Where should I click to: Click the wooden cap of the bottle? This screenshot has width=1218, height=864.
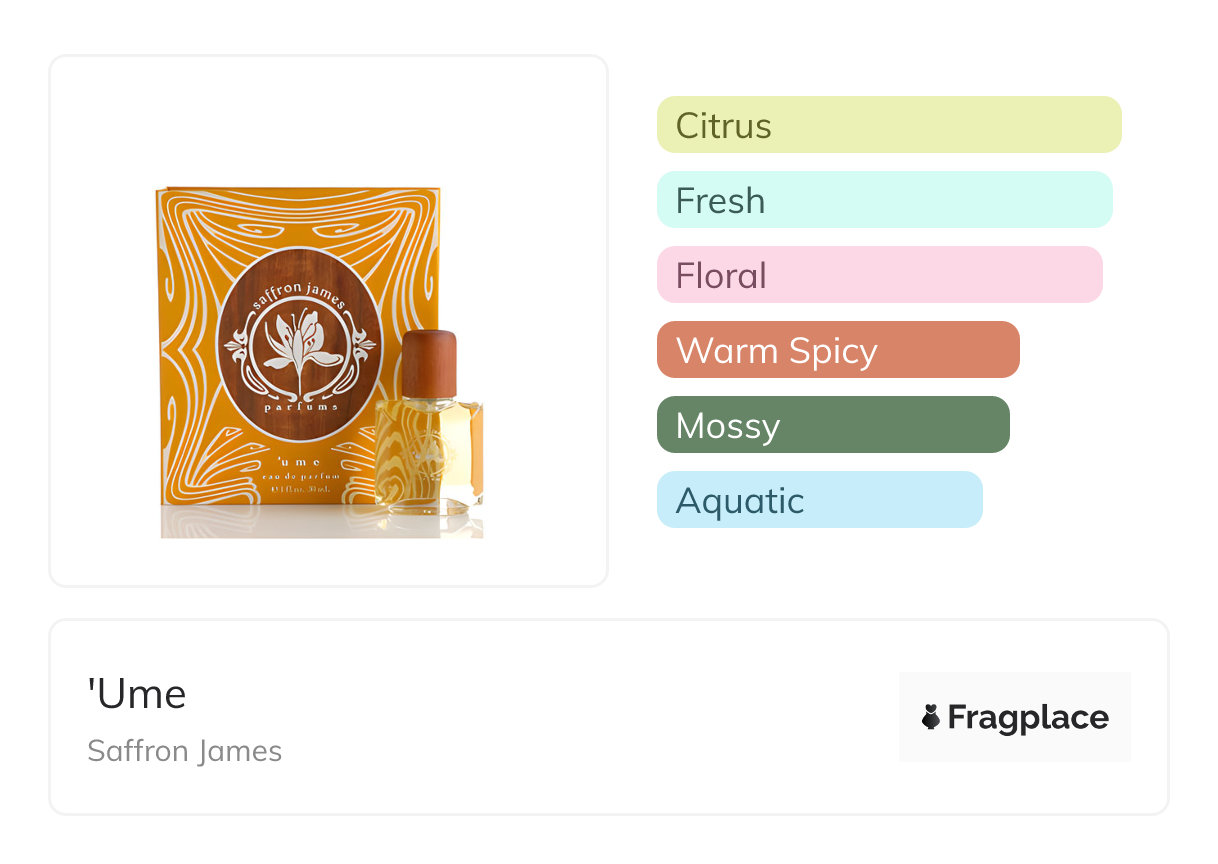coord(429,362)
